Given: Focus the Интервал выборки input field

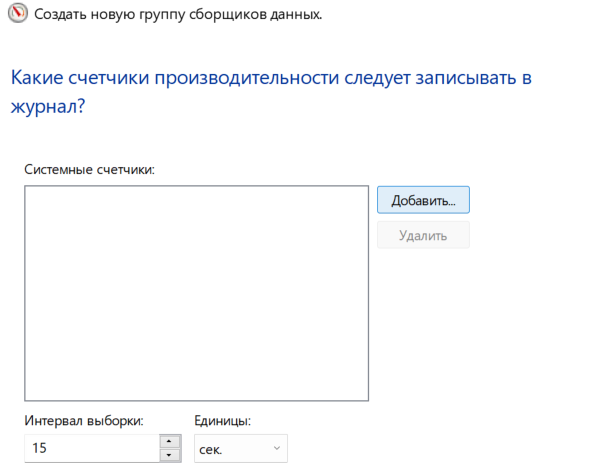Looking at the screenshot, I should click(x=92, y=448).
